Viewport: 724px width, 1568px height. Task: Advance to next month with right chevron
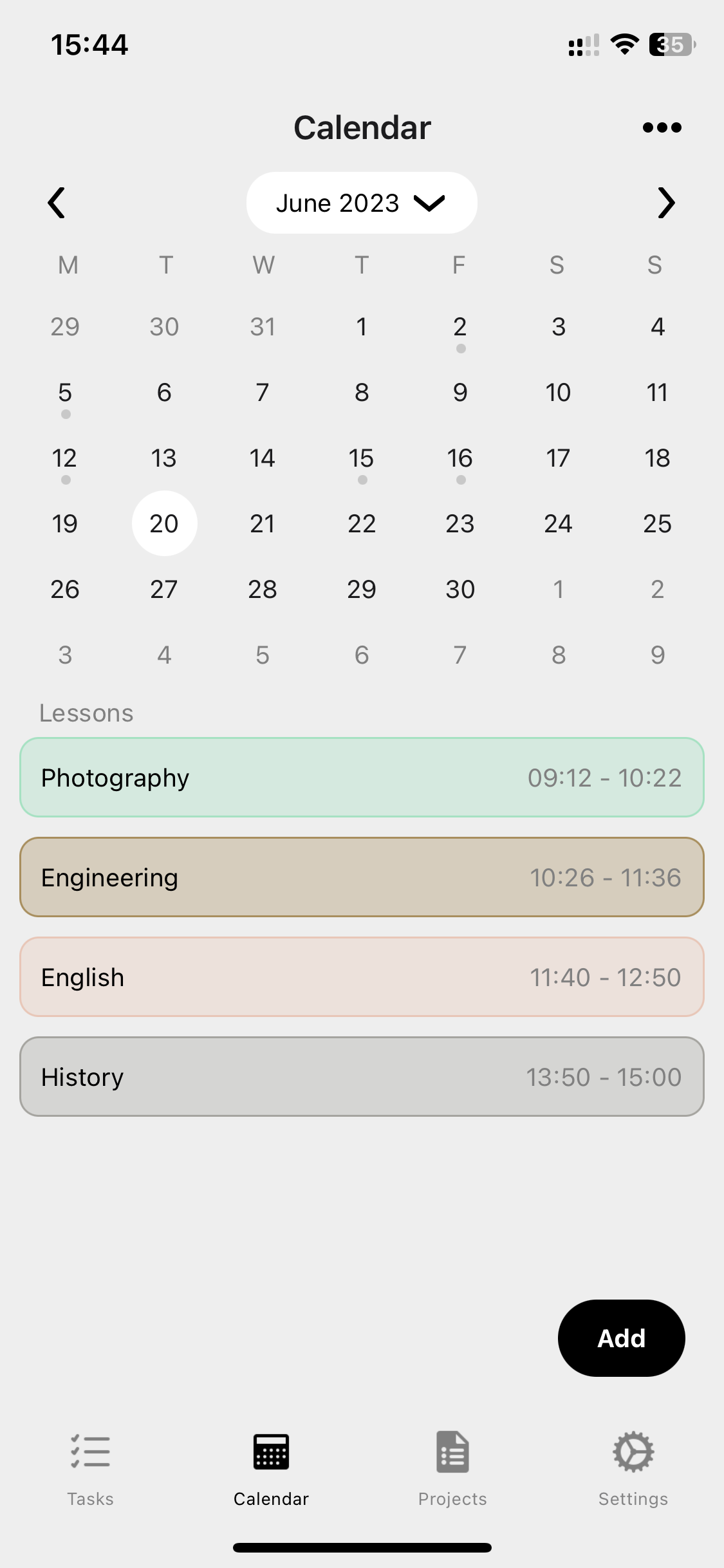tap(666, 203)
